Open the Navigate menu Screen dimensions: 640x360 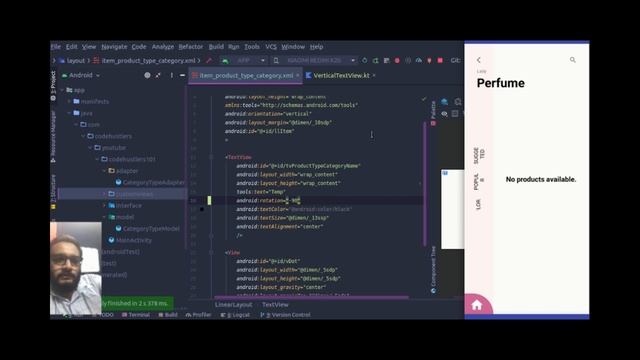[x=114, y=47]
